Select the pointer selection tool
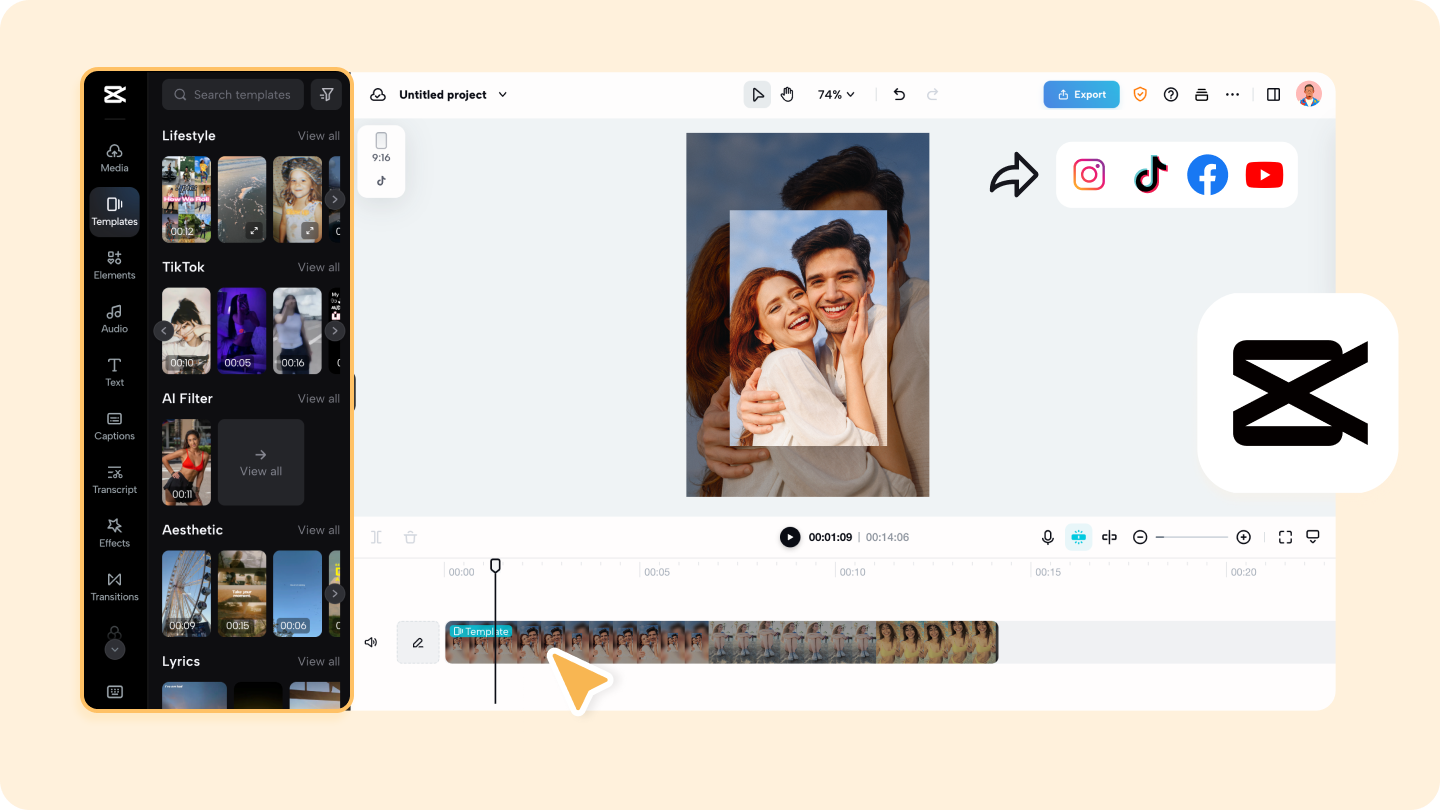1440x810 pixels. [757, 95]
